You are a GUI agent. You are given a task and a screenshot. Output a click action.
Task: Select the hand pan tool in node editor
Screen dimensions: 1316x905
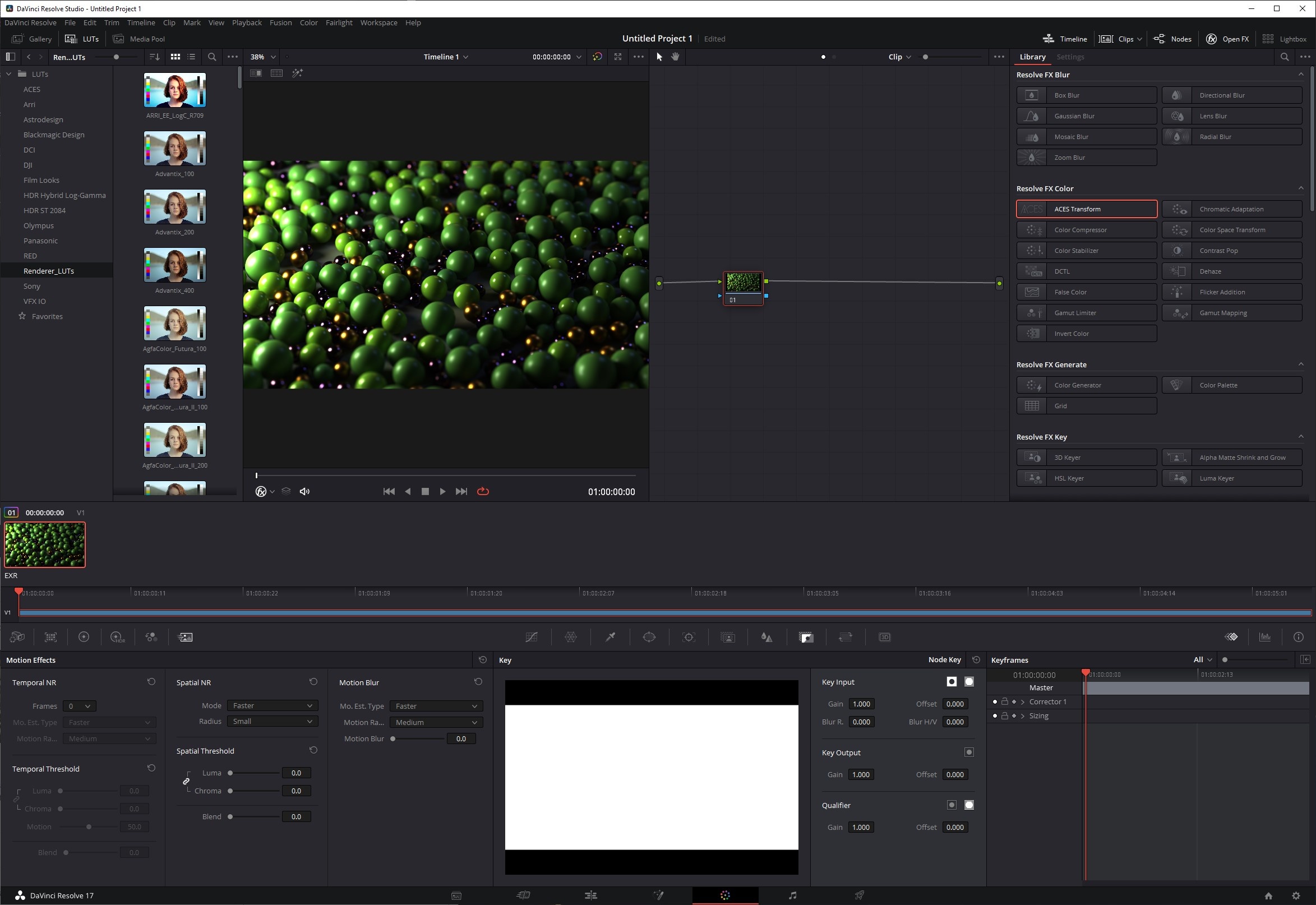tap(675, 57)
